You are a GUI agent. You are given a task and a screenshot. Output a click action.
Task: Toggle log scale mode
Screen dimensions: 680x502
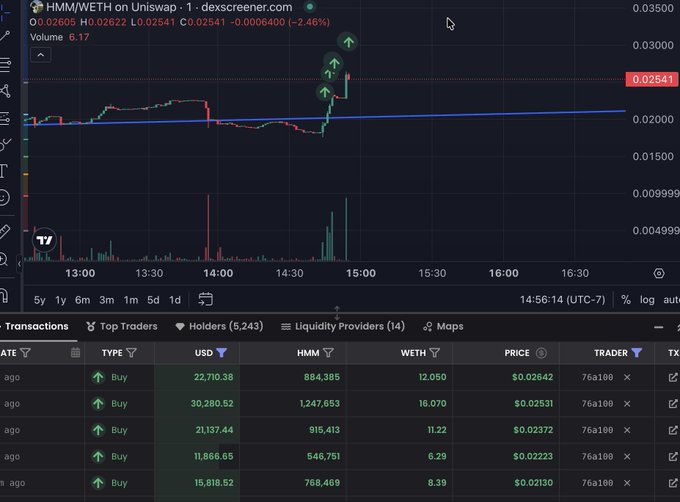click(647, 300)
